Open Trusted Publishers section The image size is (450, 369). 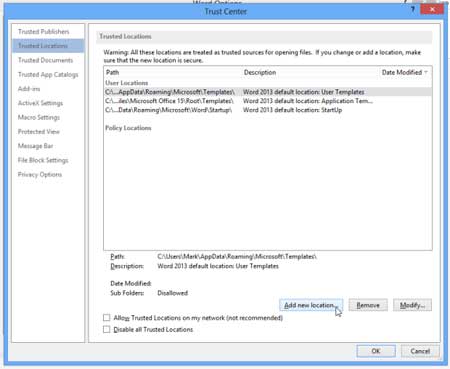pos(44,32)
